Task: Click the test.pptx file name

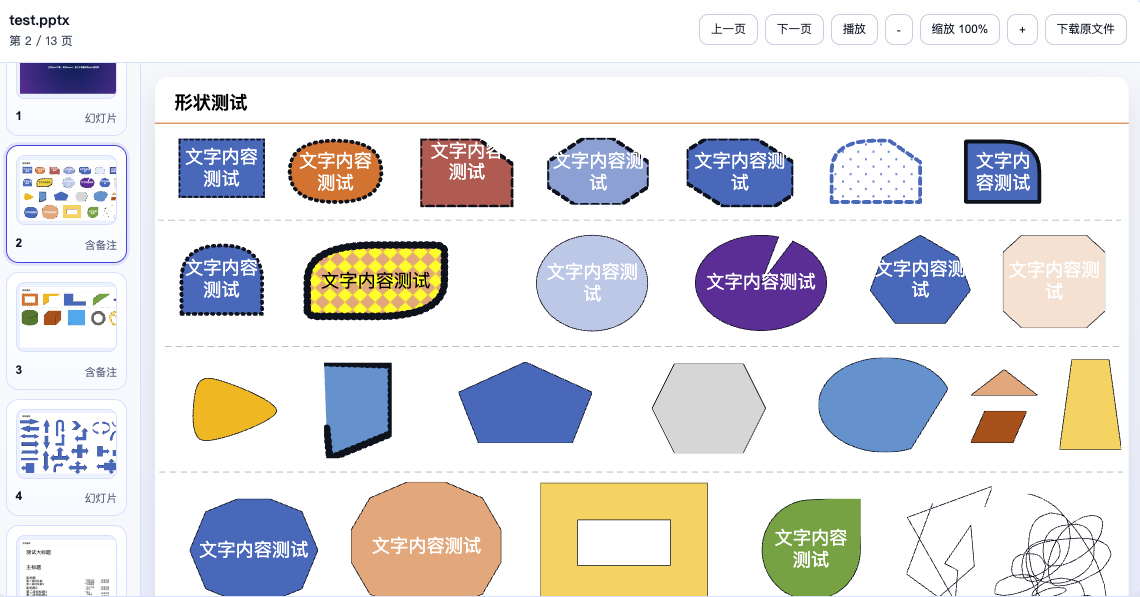Action: click(39, 20)
